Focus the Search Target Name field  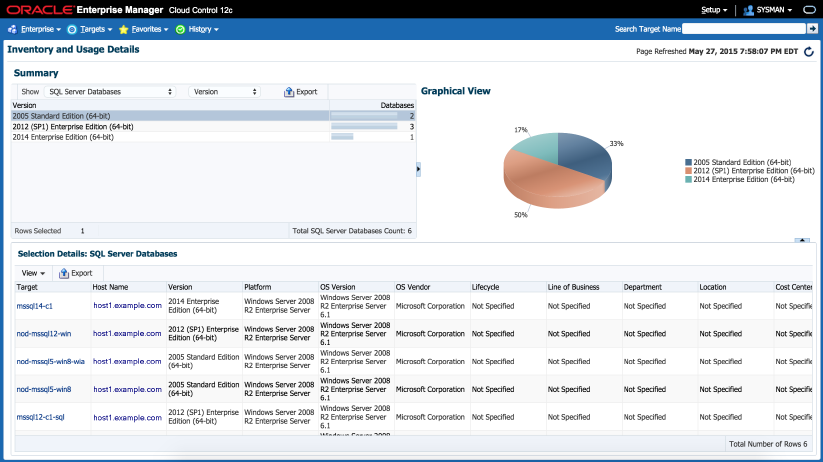tap(743, 29)
